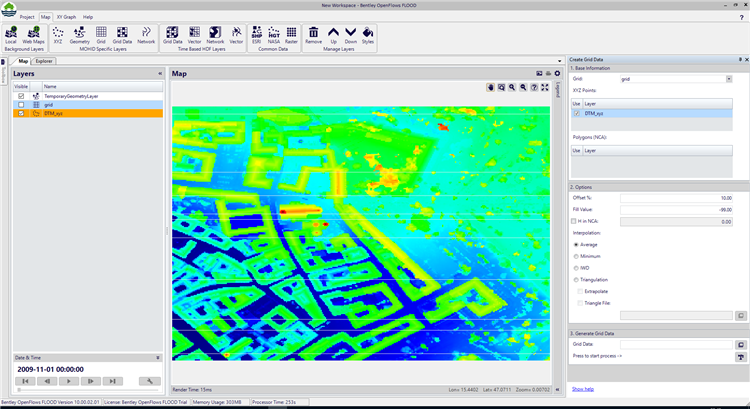The width and height of the screenshot is (750, 409).
Task: Click the zoom out magnifier on map
Action: [x=523, y=87]
